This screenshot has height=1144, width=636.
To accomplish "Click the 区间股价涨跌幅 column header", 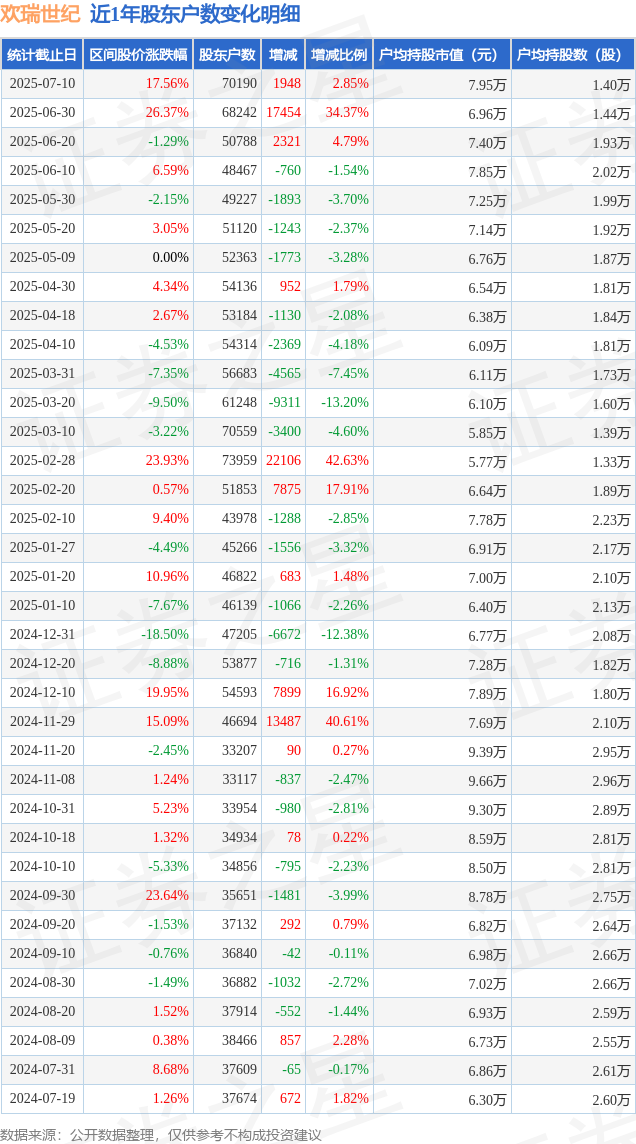I will (138, 55).
